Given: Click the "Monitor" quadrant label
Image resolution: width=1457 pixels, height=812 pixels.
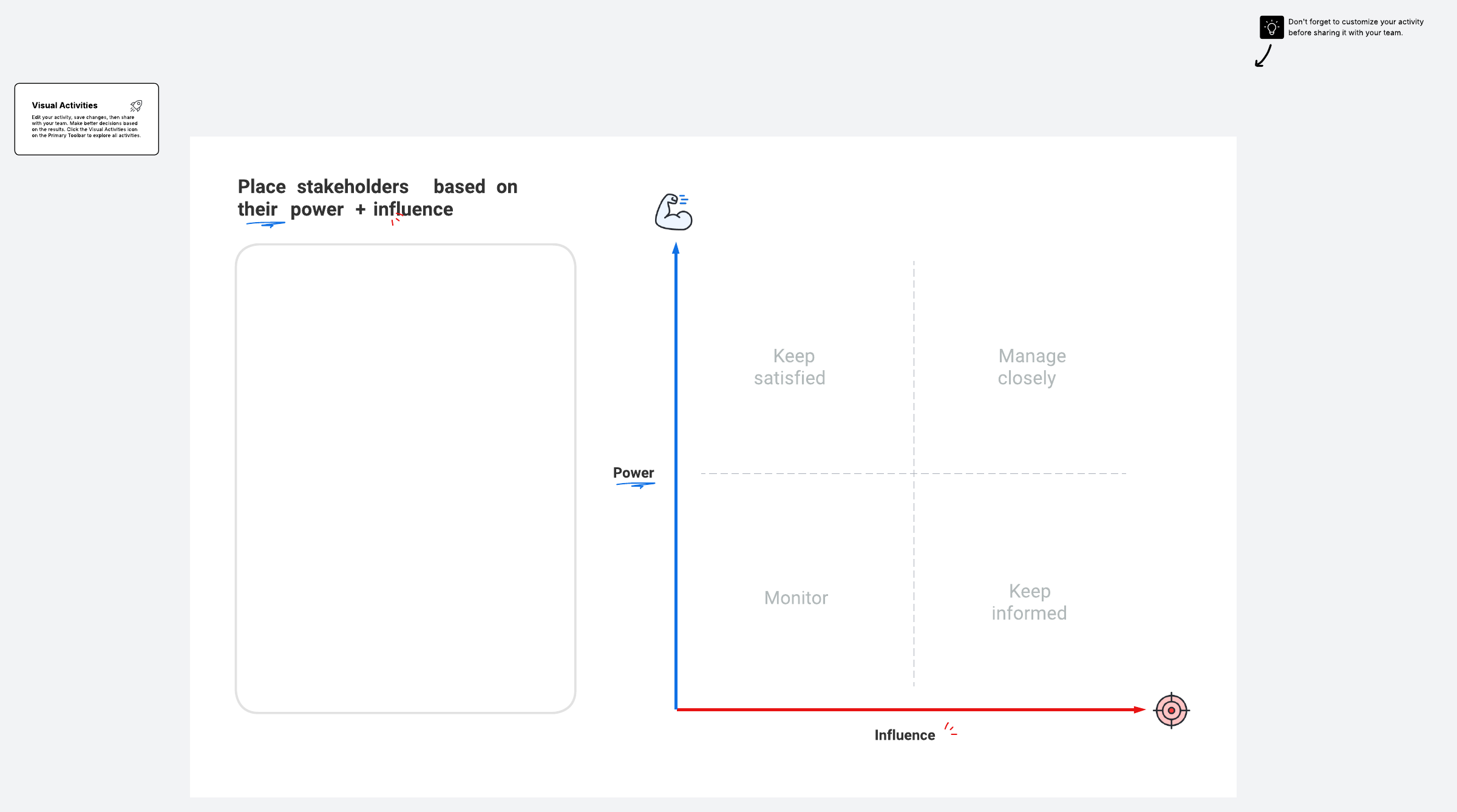Looking at the screenshot, I should (796, 598).
